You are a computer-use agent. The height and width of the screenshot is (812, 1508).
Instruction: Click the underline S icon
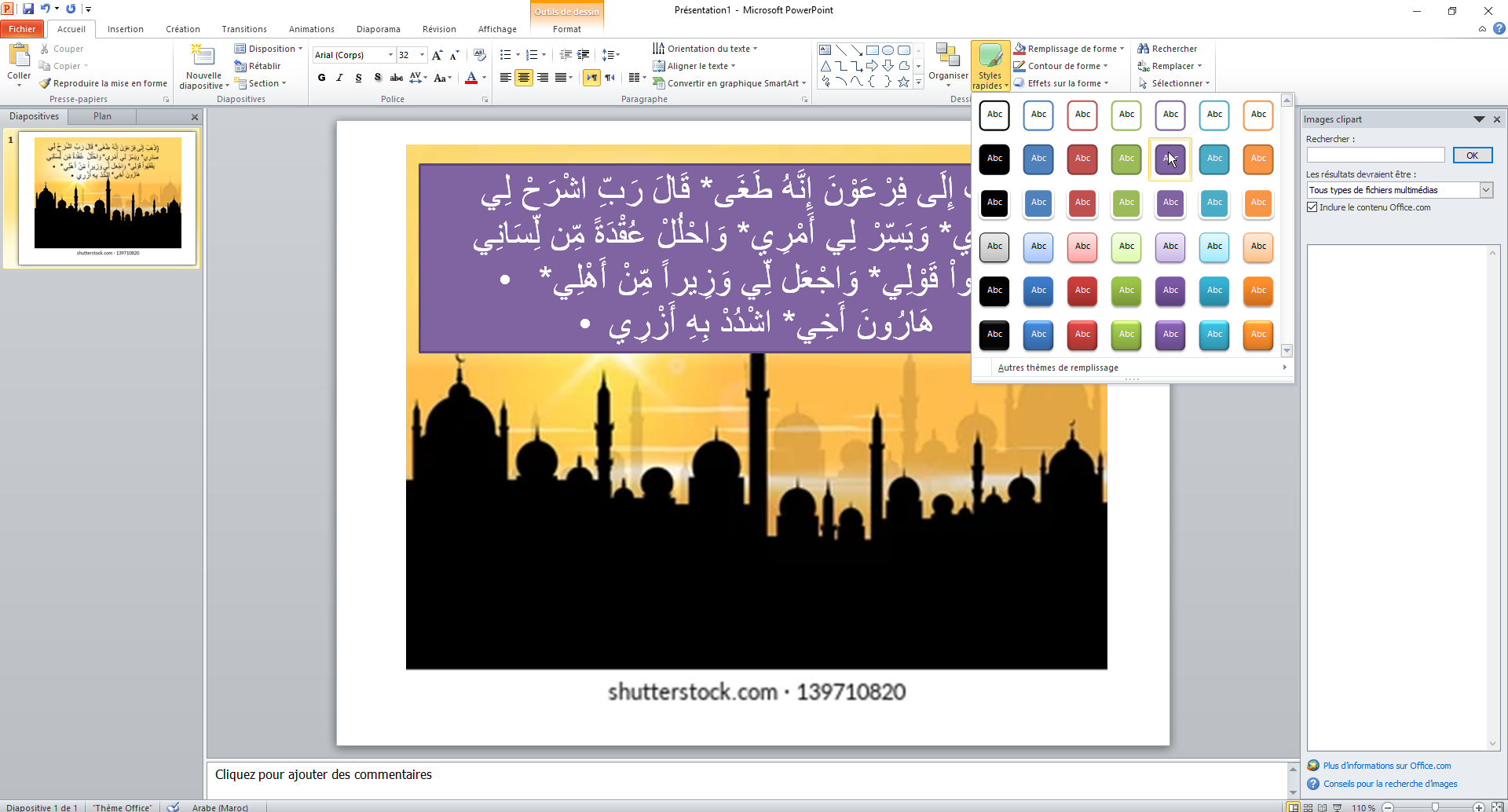click(358, 78)
